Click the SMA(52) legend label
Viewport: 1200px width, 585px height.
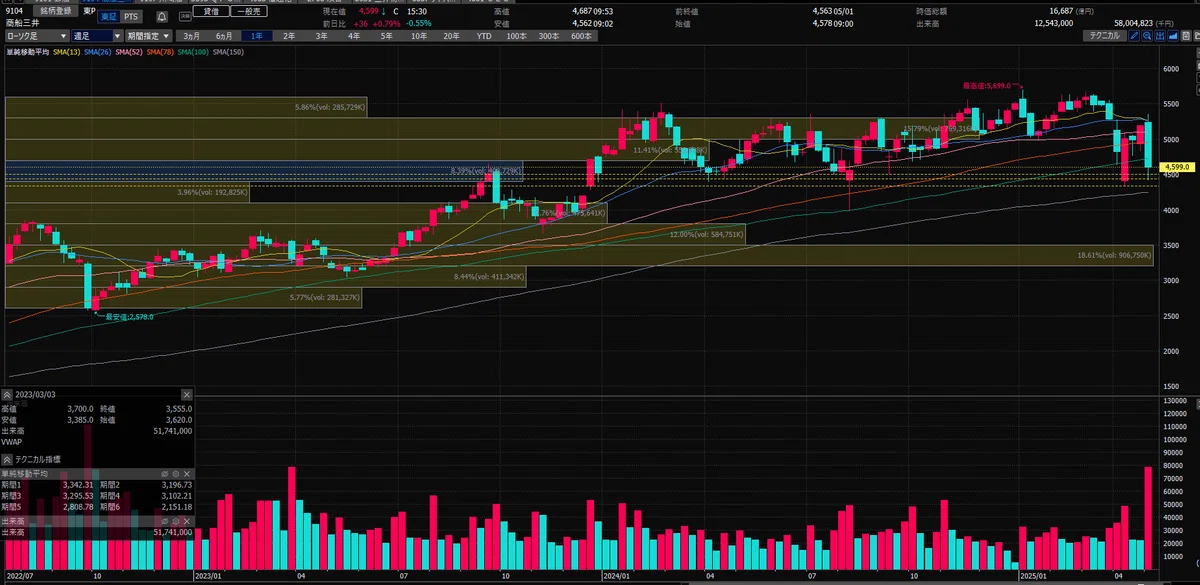130,50
